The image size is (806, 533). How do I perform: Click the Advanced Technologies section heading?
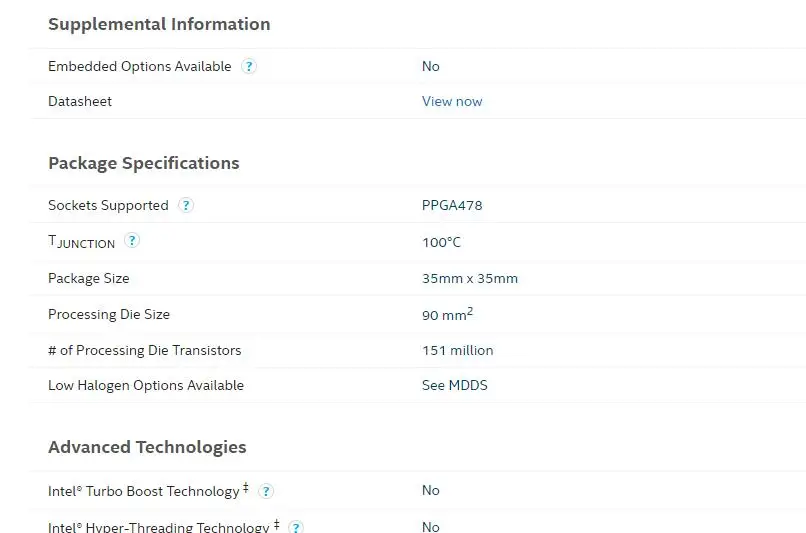click(147, 447)
